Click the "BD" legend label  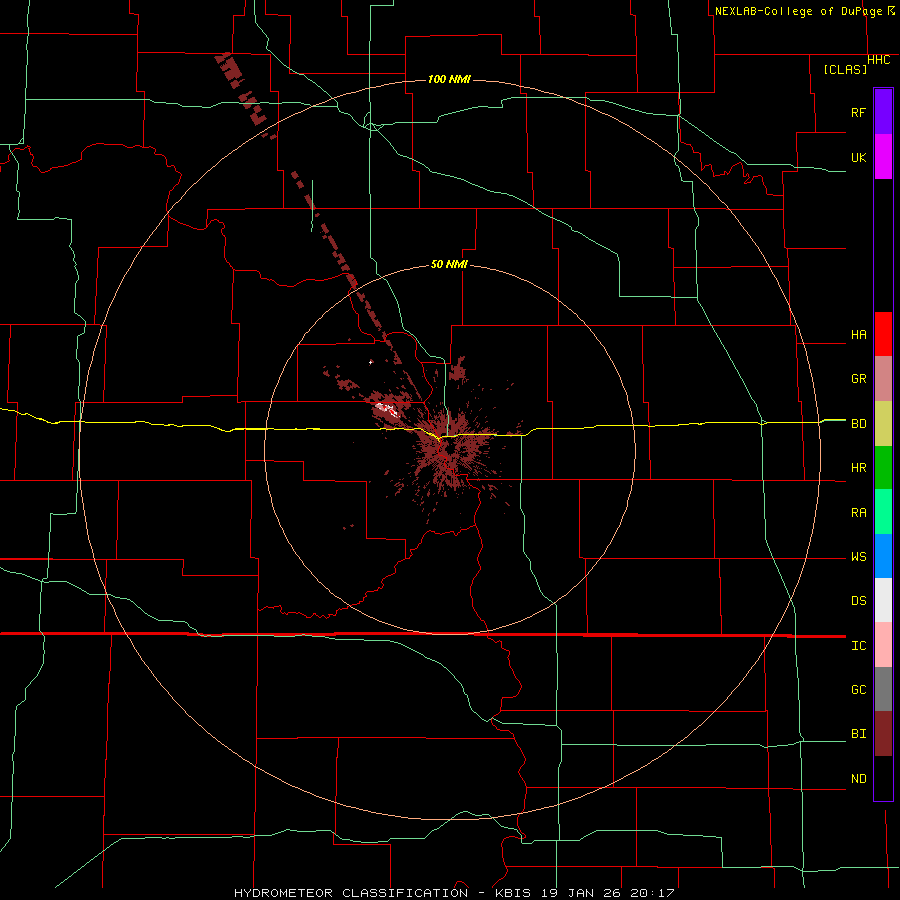tap(858, 424)
